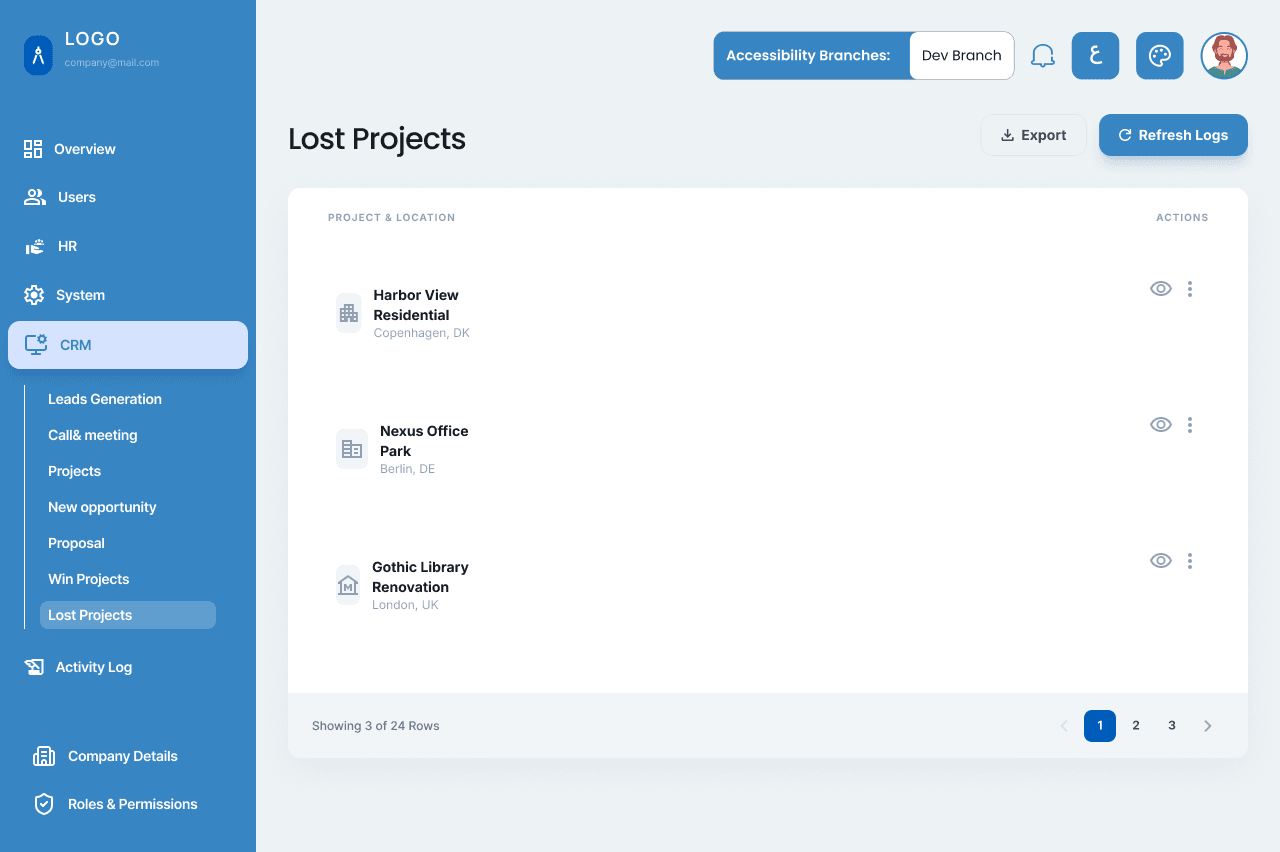View Nexus Office Park with eye icon
Viewport: 1280px width, 852px height.
coord(1161,425)
